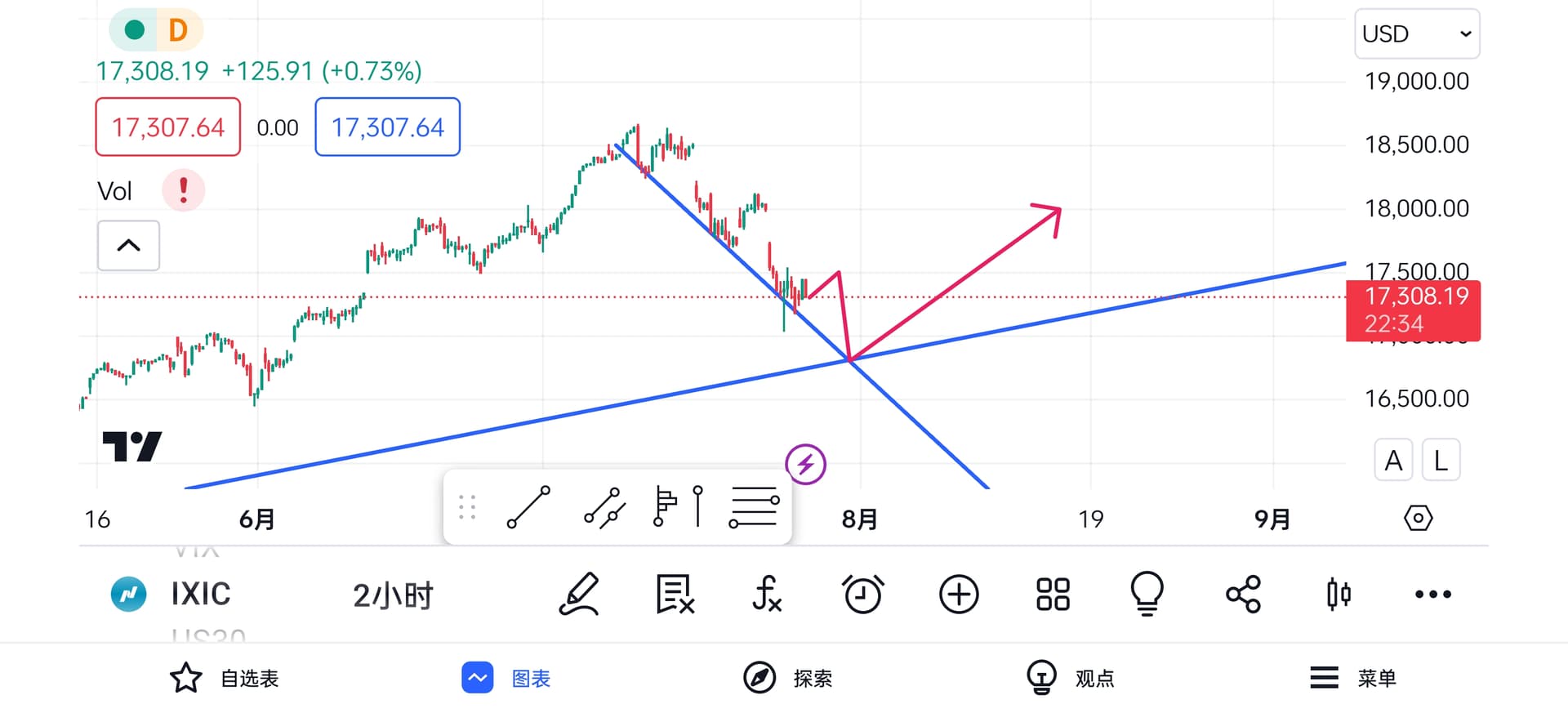
Task: Create a price alert with alarm clock
Action: click(862, 594)
